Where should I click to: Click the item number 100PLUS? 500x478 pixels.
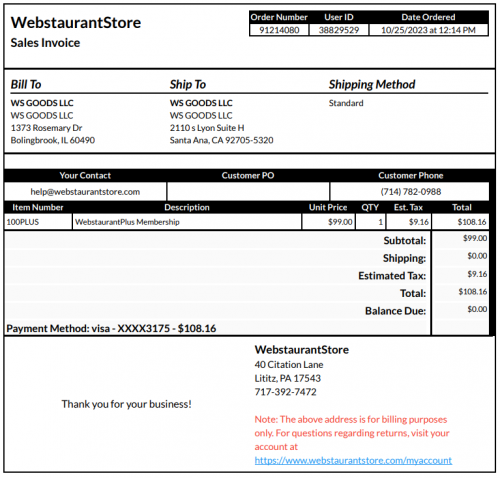[x=23, y=222]
